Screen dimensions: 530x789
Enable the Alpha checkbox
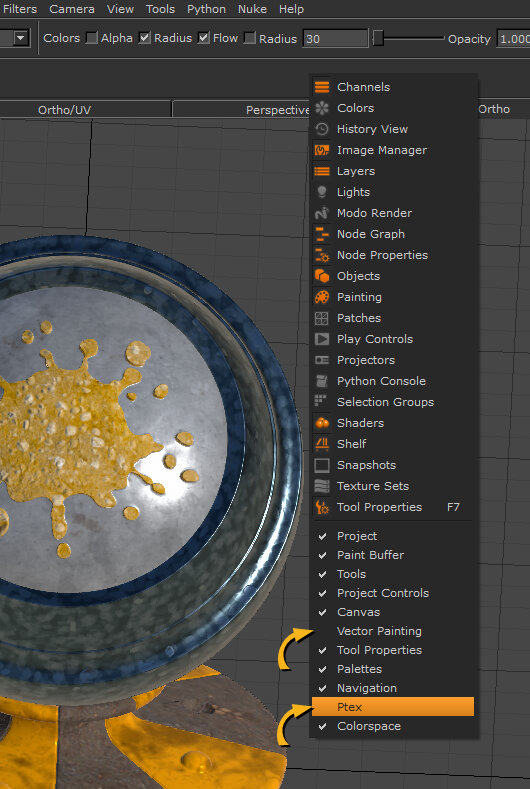pyautogui.click(x=92, y=38)
